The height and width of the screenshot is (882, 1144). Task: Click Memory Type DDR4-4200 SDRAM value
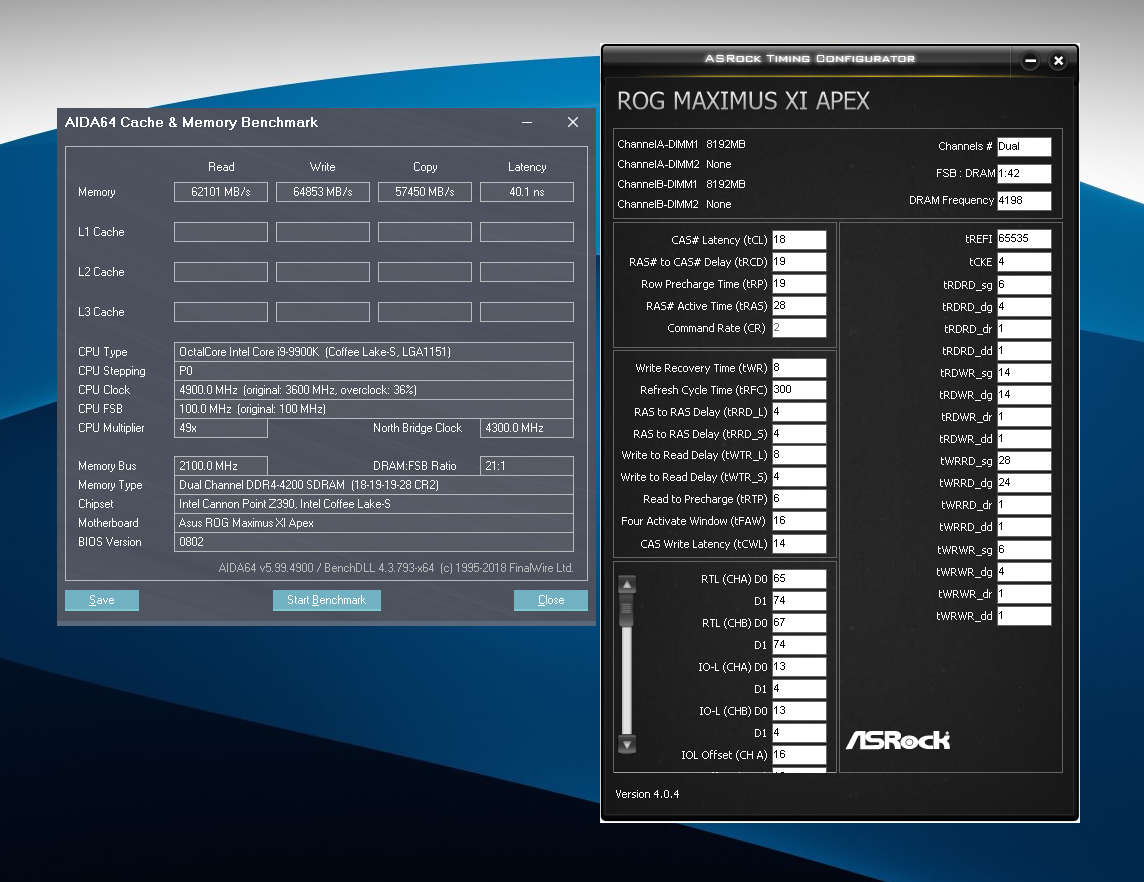[x=374, y=484]
